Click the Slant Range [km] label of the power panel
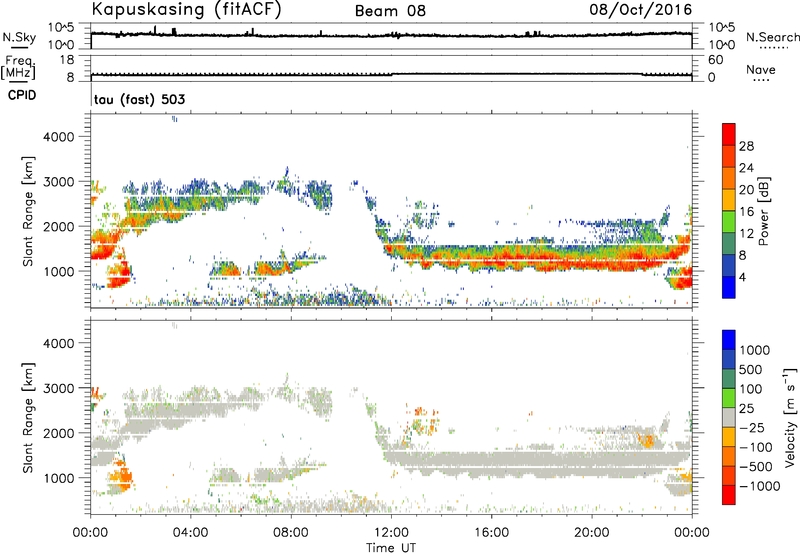This screenshot has height=554, width=800. point(28,211)
